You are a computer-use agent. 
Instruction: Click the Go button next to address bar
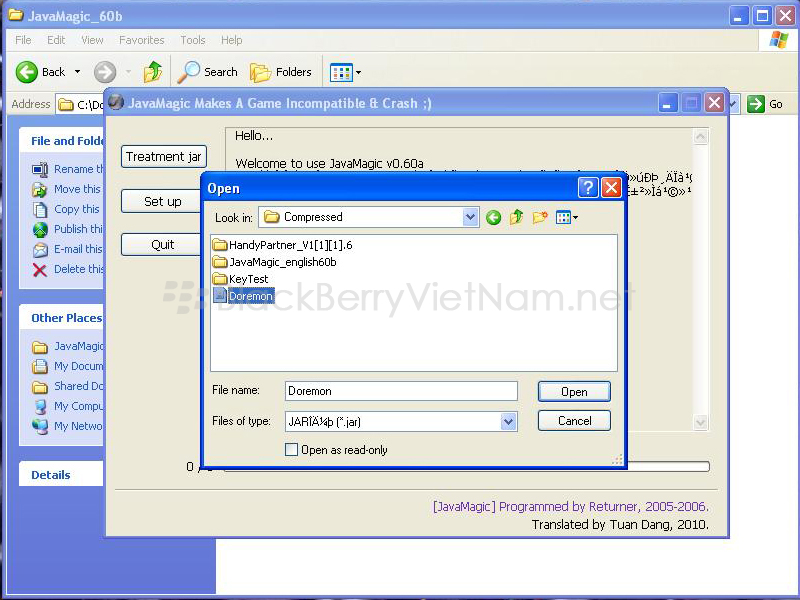pyautogui.click(x=765, y=104)
